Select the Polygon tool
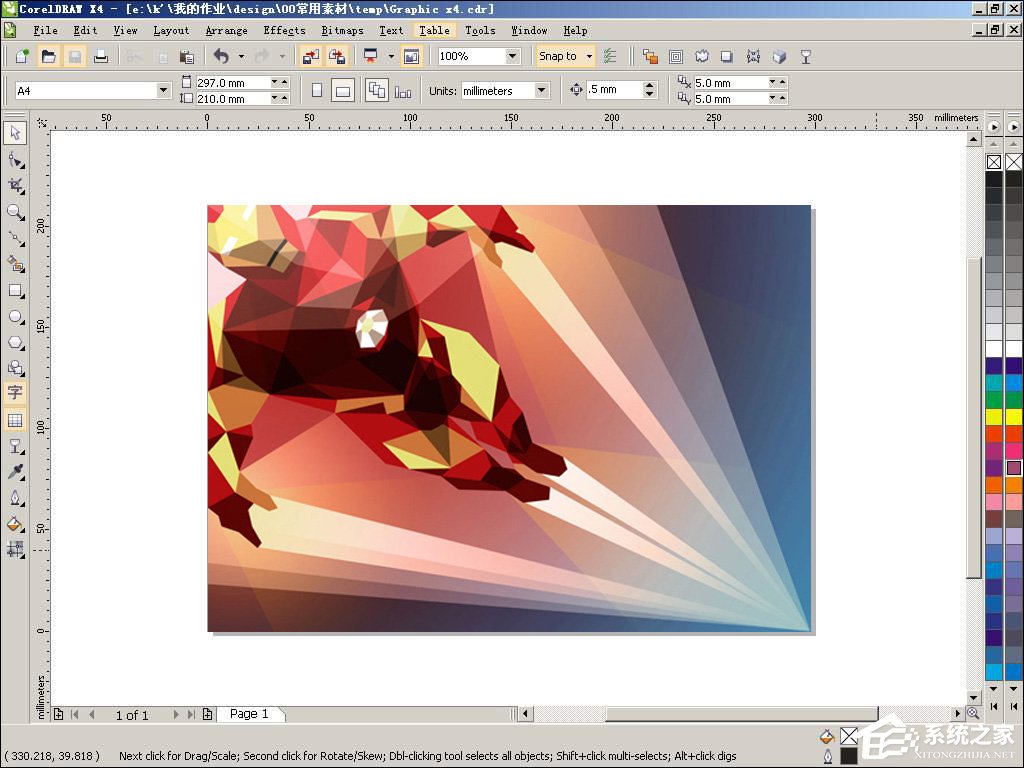 (x=15, y=342)
